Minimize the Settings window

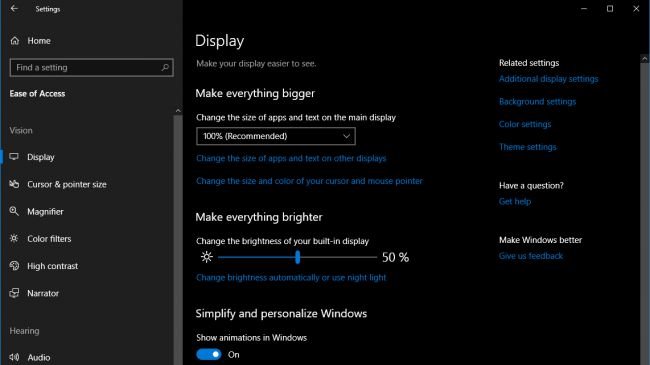coord(584,8)
